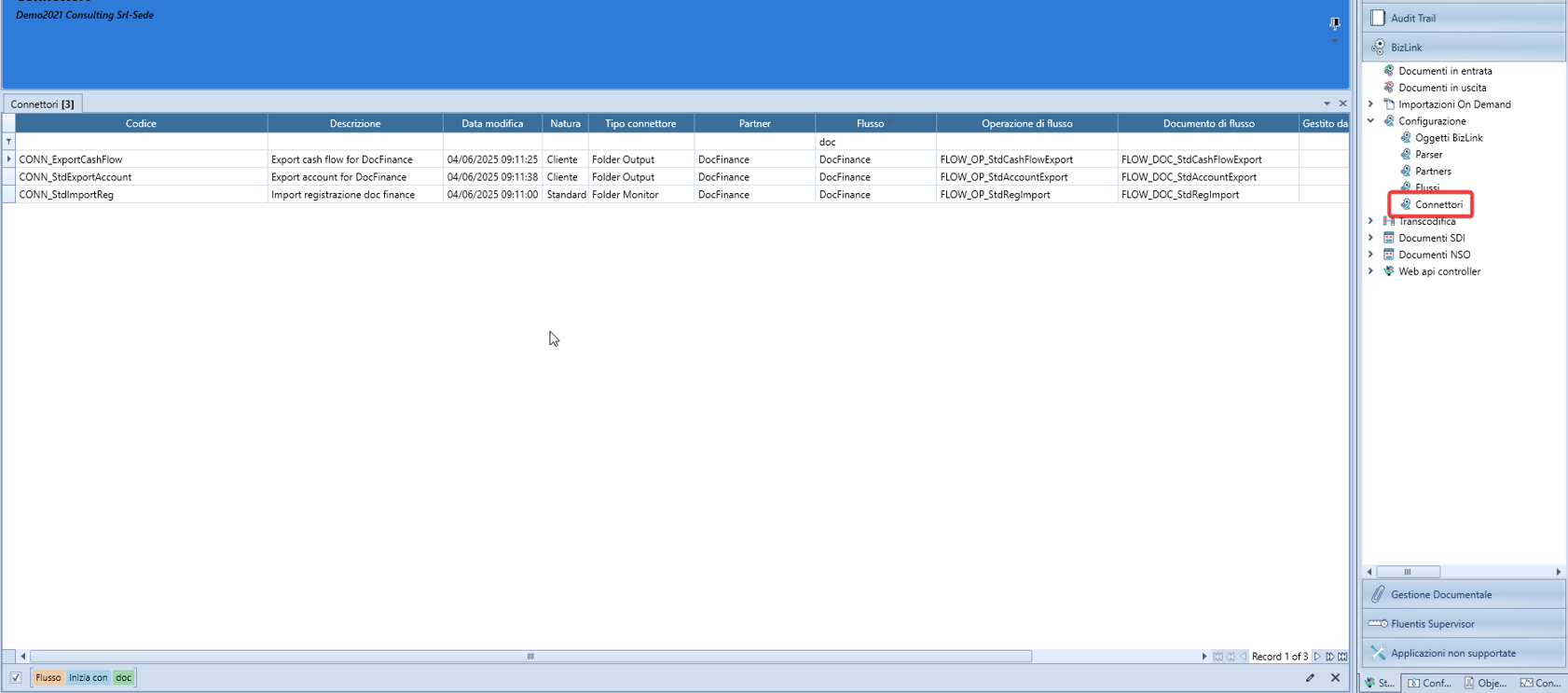
Task: Click the Flusso filter field containing doc
Action: pyautogui.click(x=874, y=142)
